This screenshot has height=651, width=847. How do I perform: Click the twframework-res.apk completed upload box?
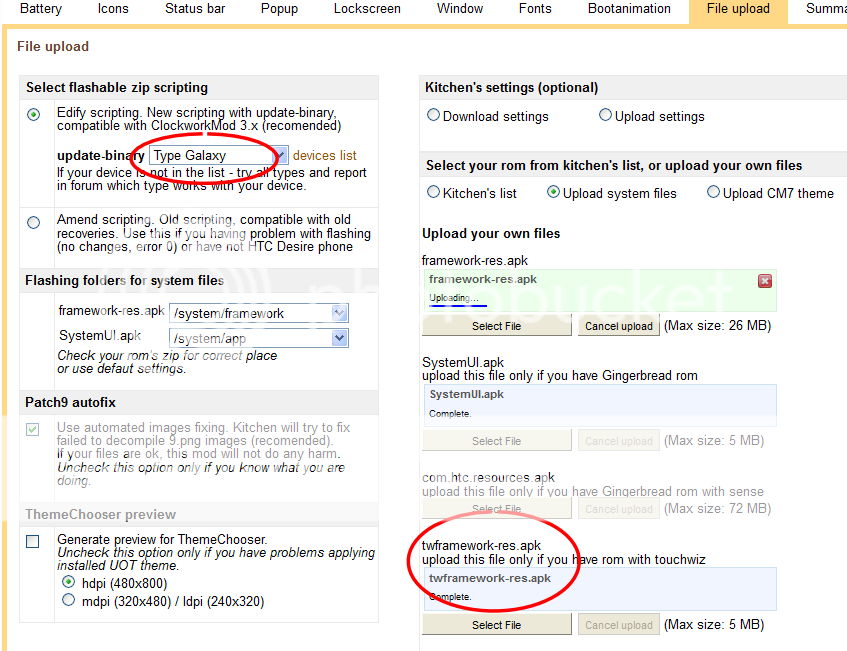click(599, 588)
